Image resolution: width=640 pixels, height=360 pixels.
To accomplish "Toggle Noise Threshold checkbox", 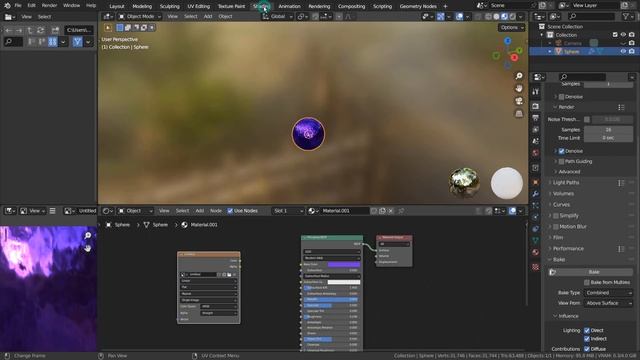I will 587,119.
